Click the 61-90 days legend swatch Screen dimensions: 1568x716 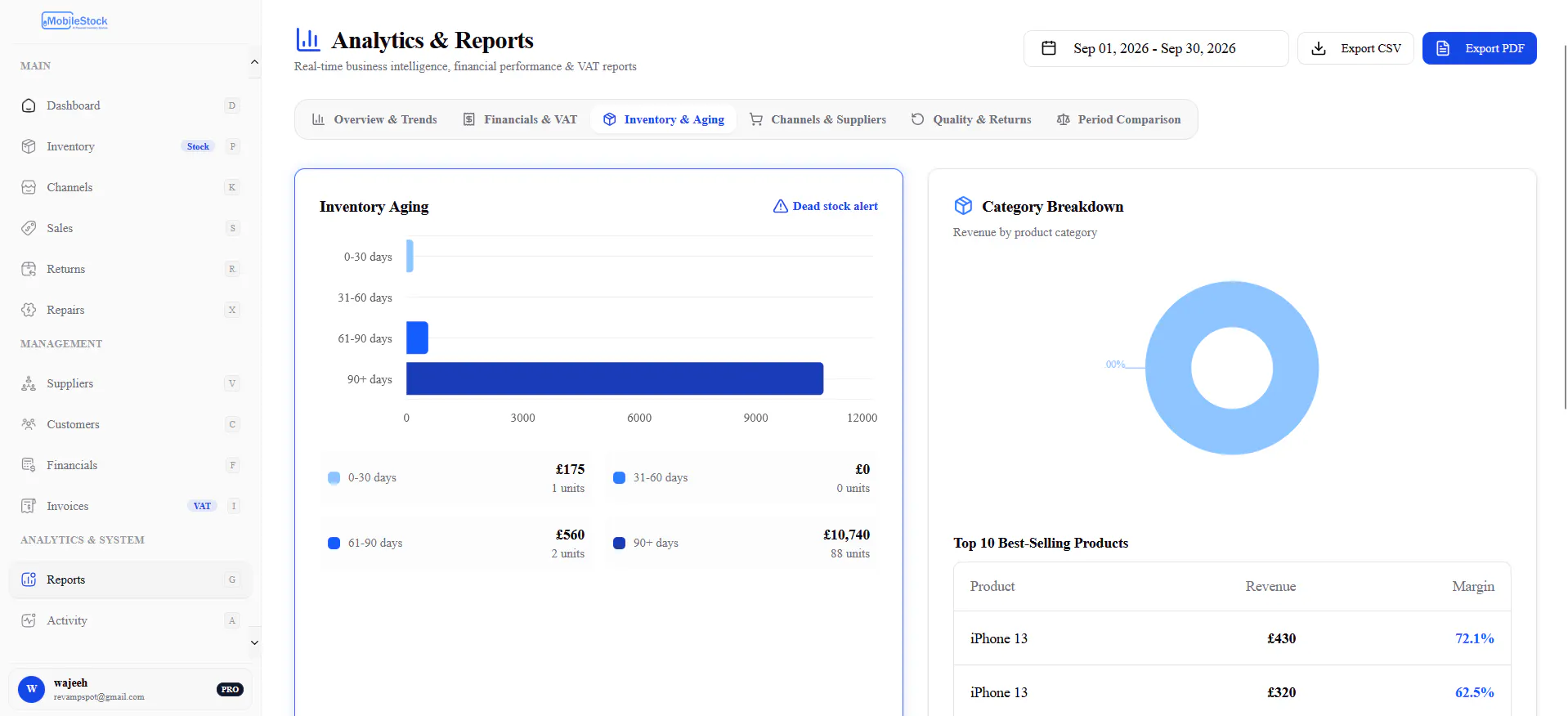tap(334, 544)
